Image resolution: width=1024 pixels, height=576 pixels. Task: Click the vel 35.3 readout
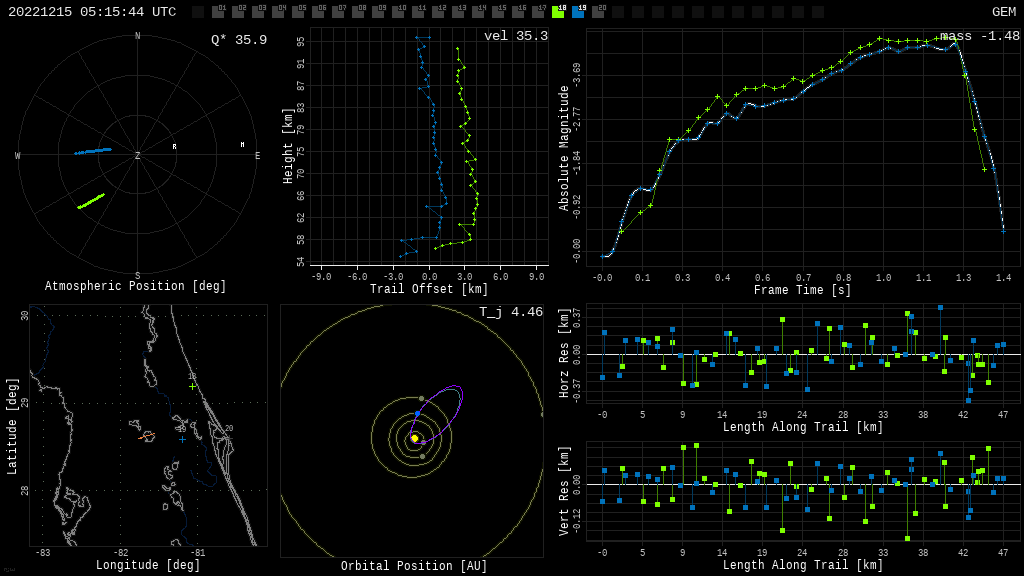(x=515, y=36)
